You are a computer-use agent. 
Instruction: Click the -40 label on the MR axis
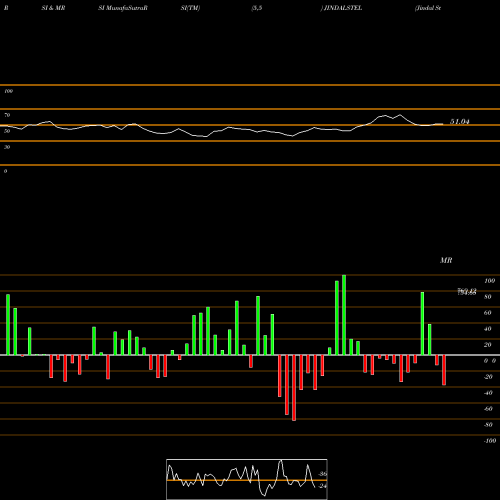(488, 393)
